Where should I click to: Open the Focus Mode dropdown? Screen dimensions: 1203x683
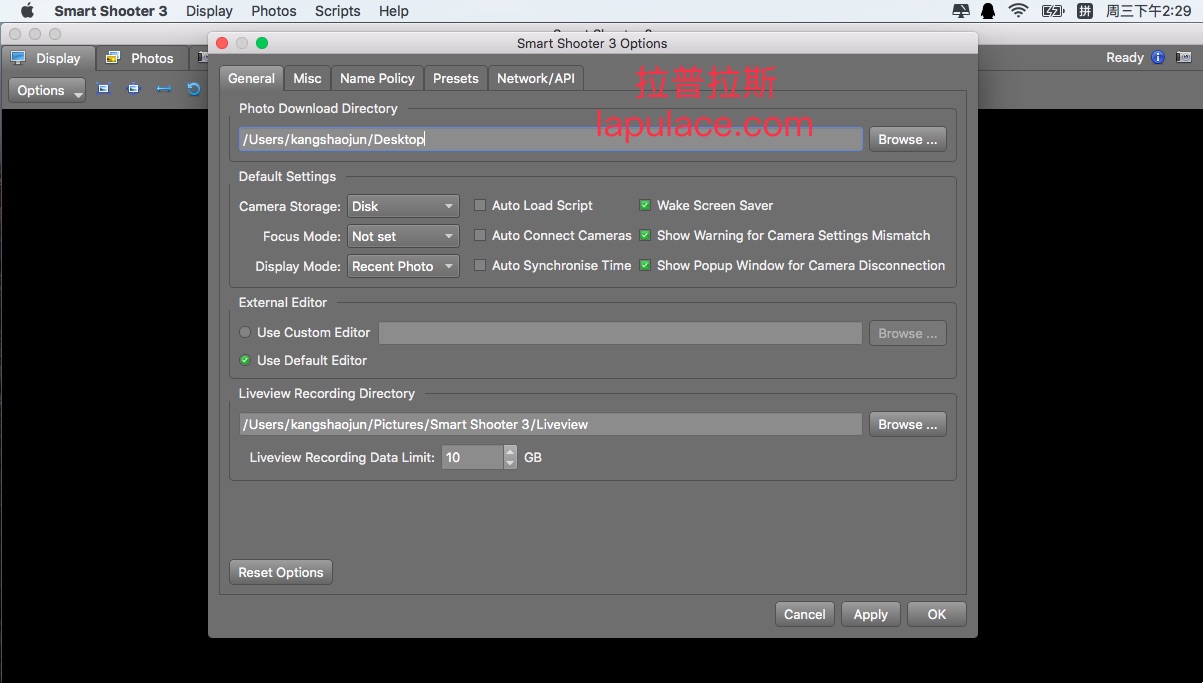pos(403,236)
